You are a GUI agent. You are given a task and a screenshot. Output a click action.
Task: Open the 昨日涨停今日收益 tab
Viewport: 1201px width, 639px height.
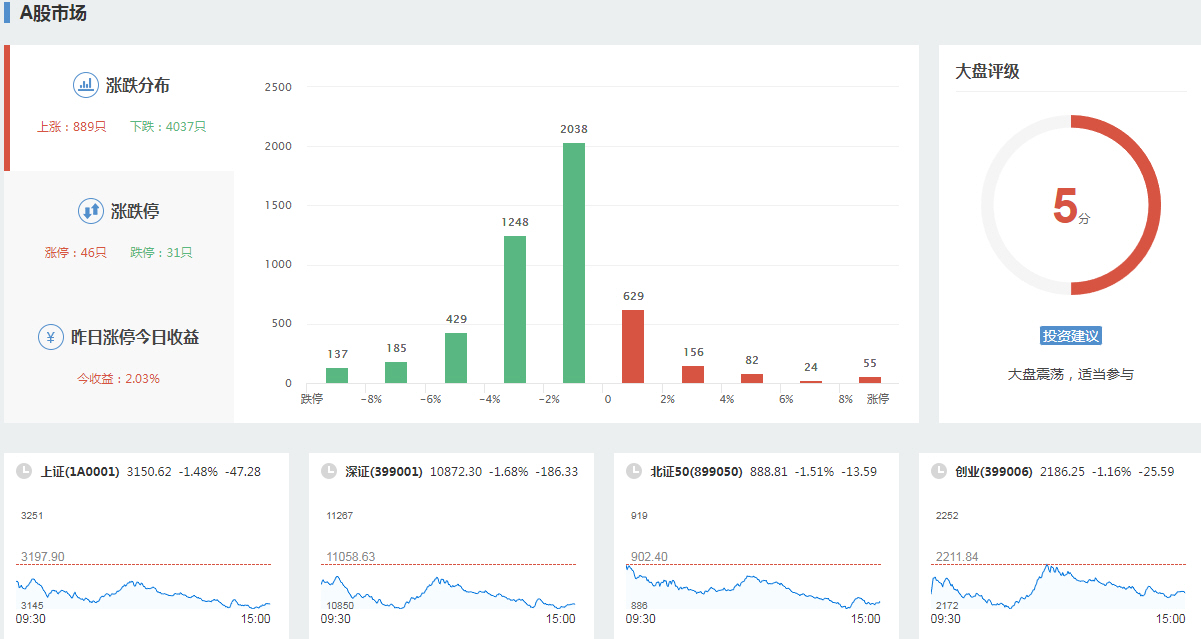pos(135,338)
